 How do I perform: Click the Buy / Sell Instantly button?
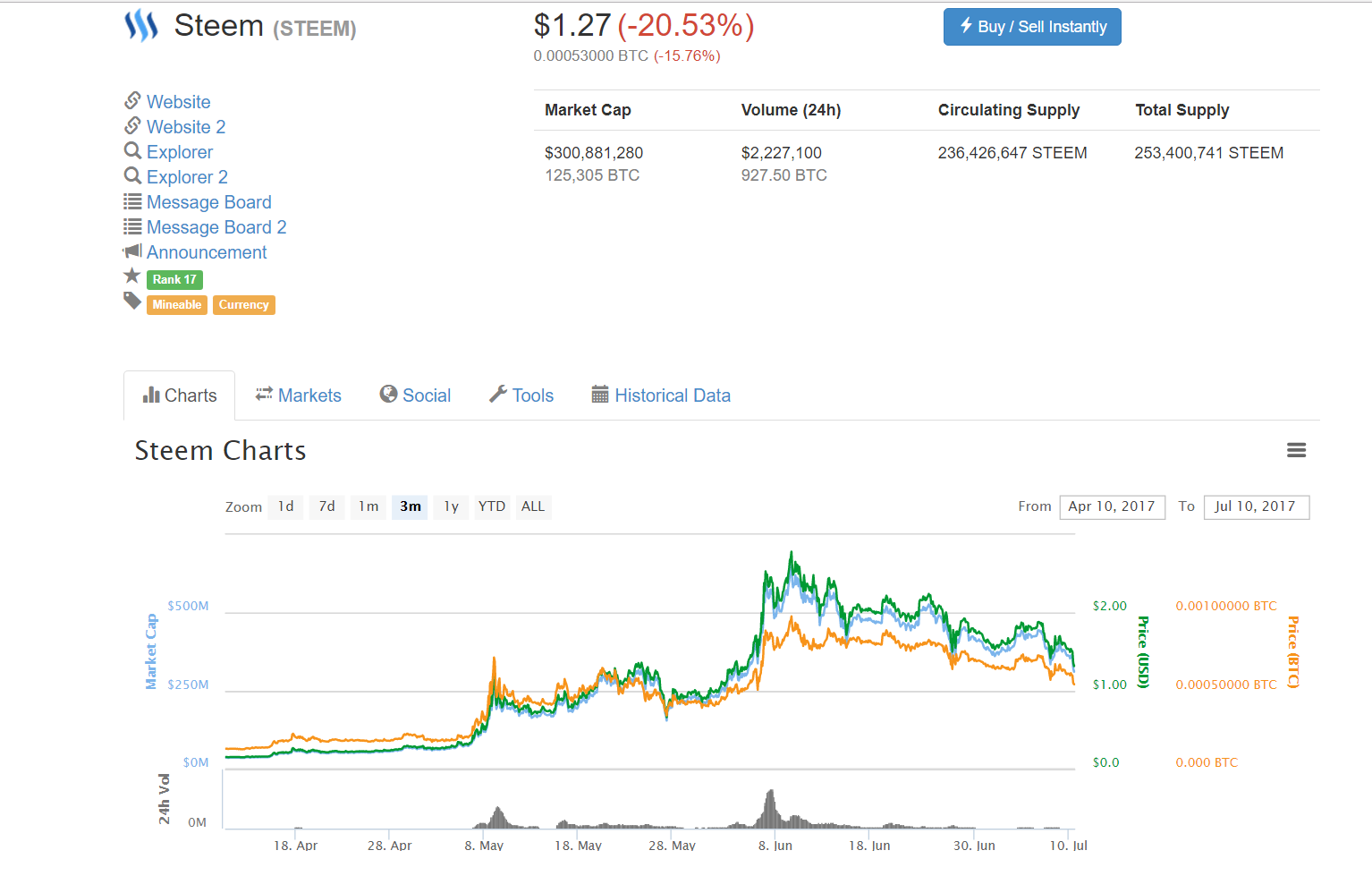click(x=1032, y=27)
